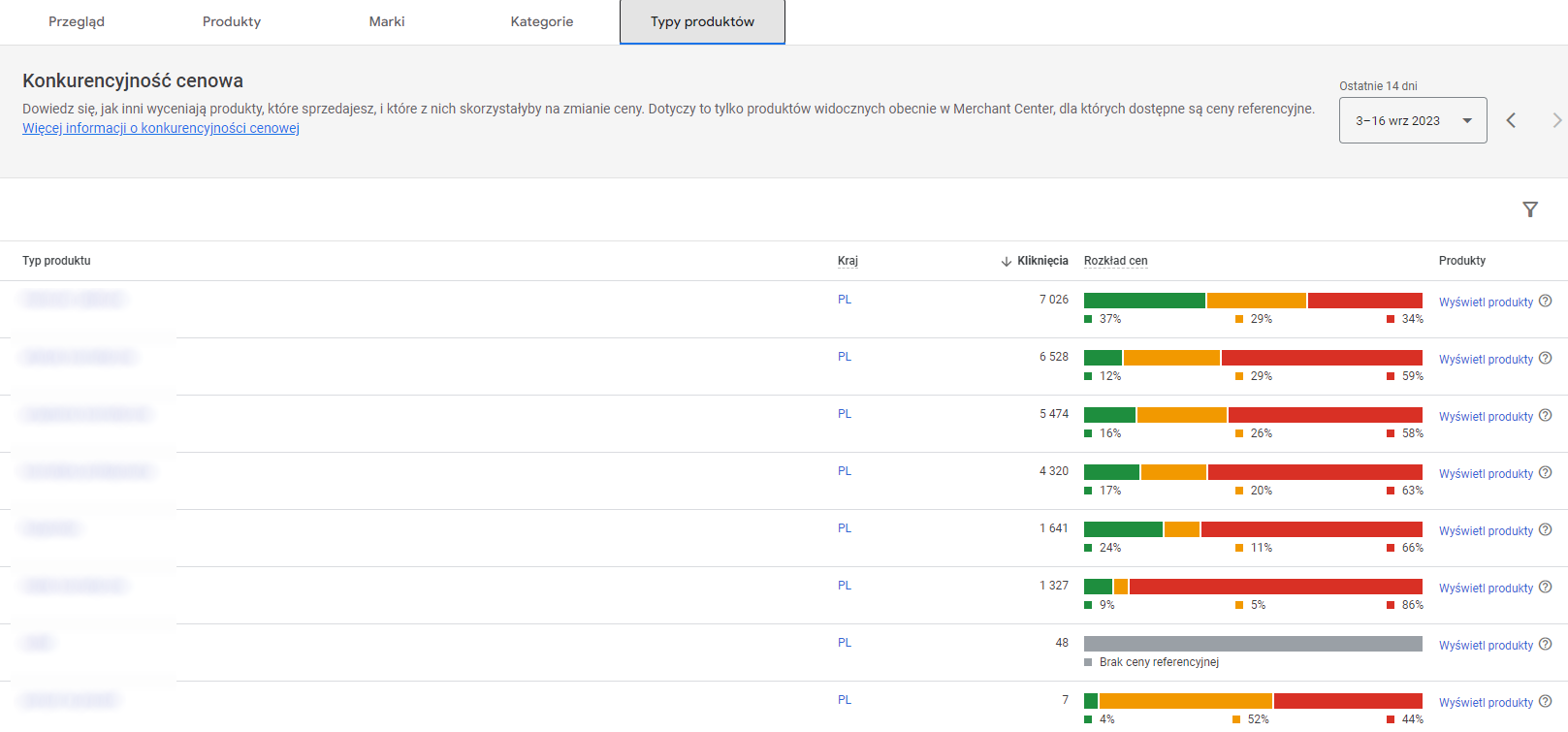Open Wyświetl produkty for 48 clicks row

tap(1486, 646)
